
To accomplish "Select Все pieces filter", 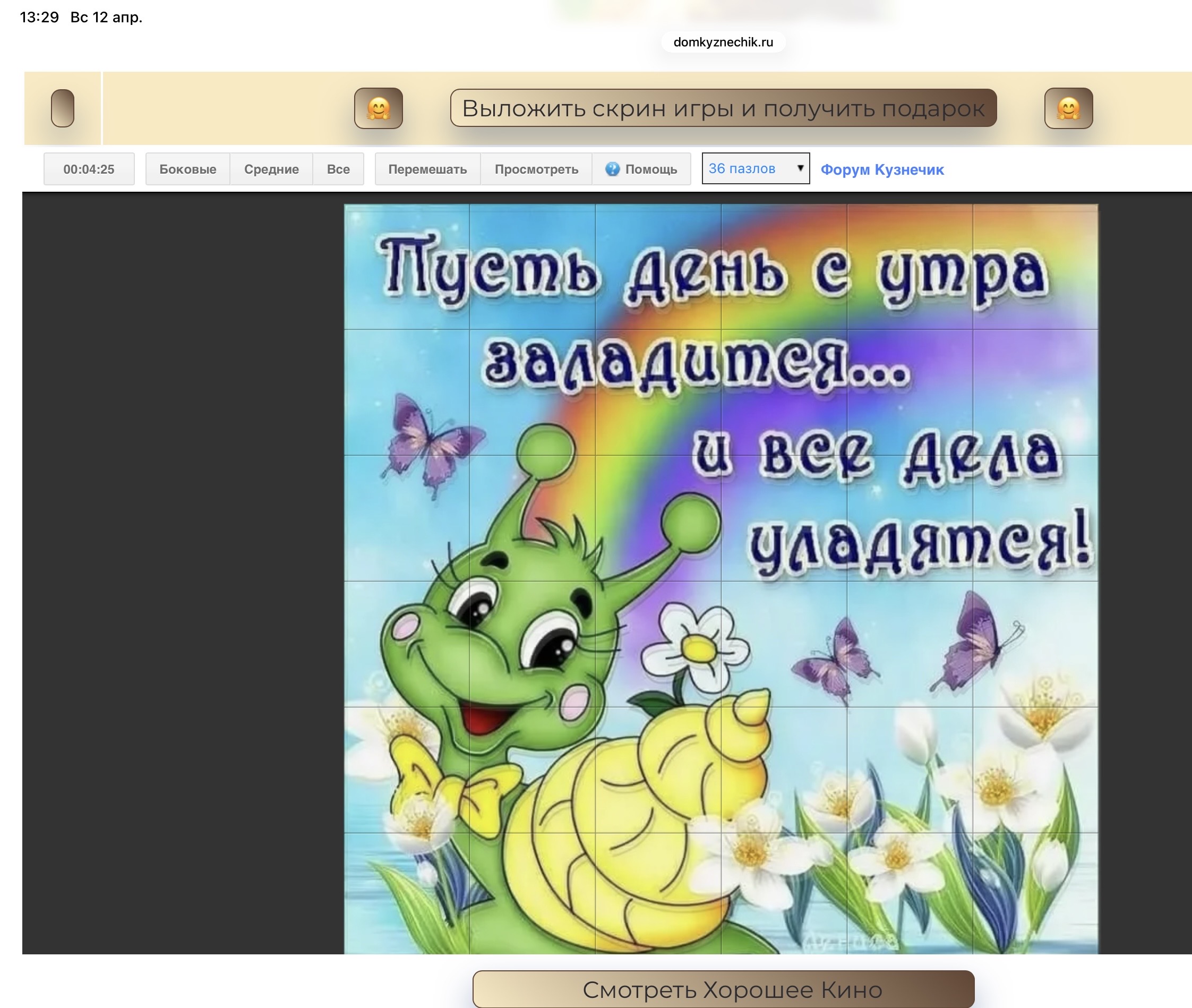I will (x=338, y=169).
